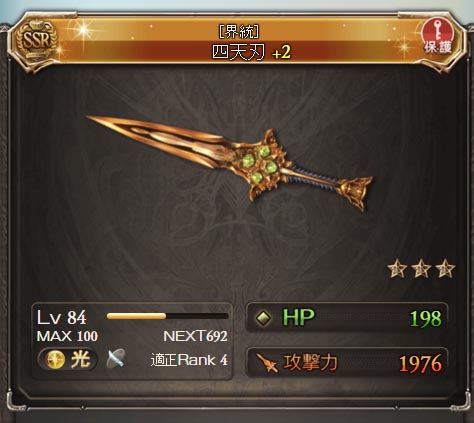Click the weapon name 四天刃
This screenshot has width=474, height=423.
pos(239,52)
